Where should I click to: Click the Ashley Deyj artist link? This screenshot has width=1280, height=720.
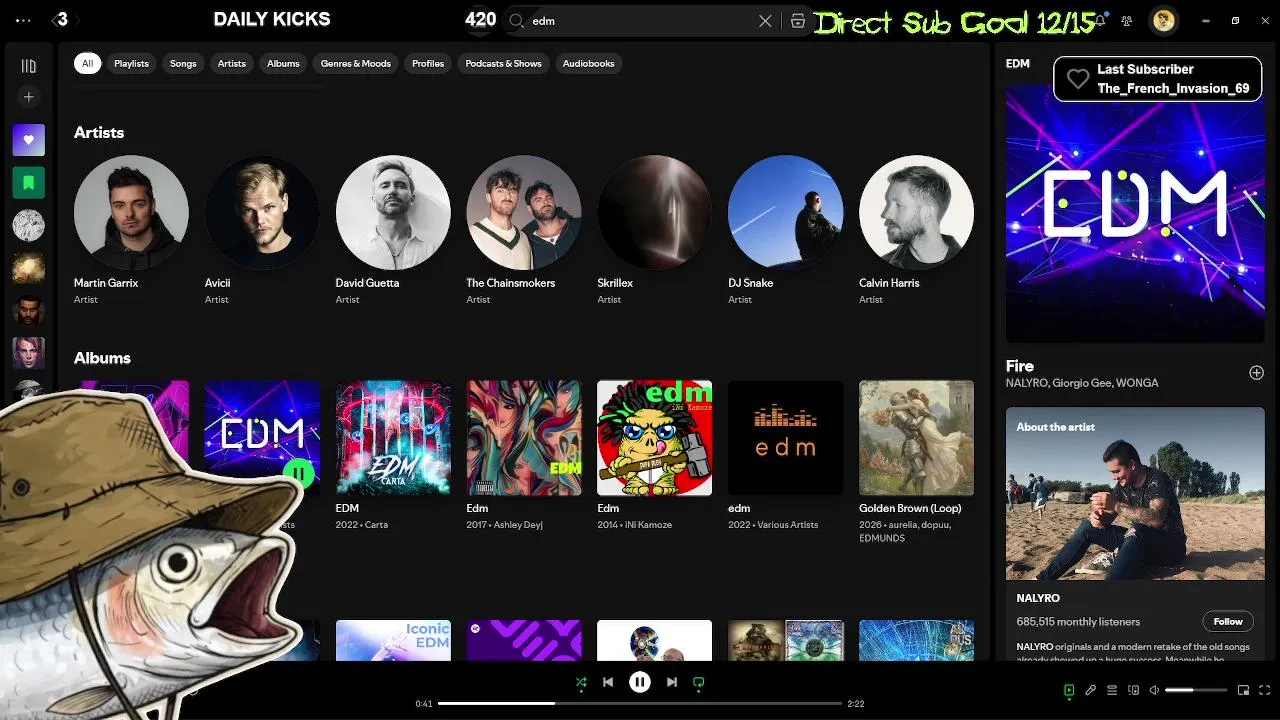[x=519, y=525]
